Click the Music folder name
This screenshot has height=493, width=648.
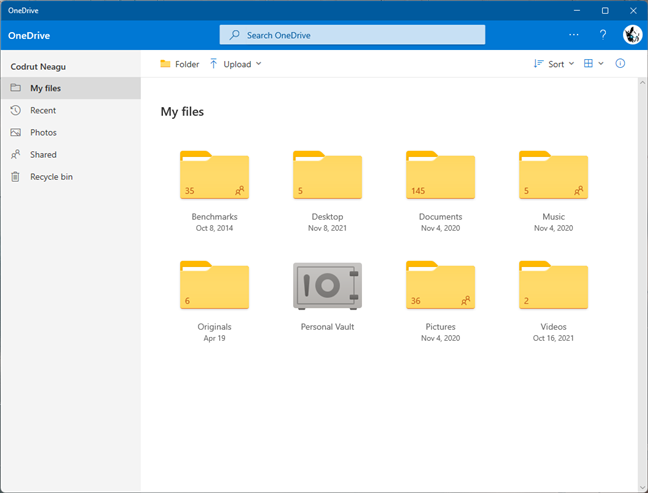click(553, 217)
